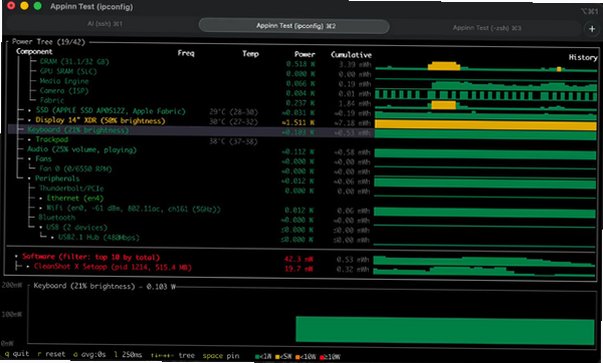Click the 200mW axis label
The width and height of the screenshot is (603, 363).
click(11, 285)
